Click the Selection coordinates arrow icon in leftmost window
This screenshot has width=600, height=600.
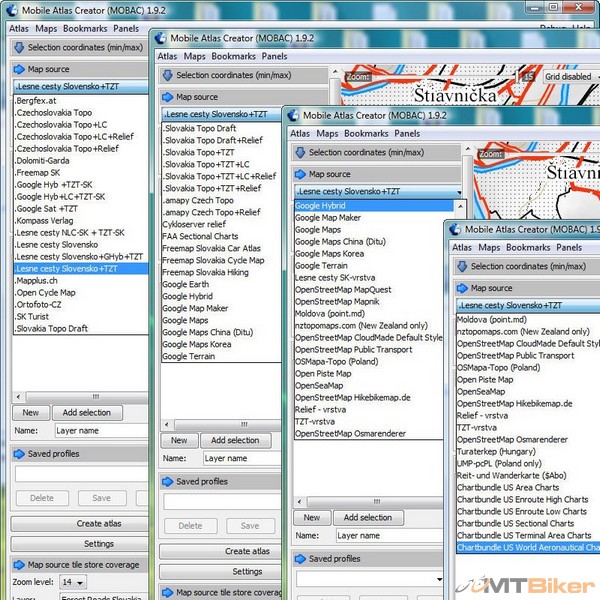[x=19, y=47]
